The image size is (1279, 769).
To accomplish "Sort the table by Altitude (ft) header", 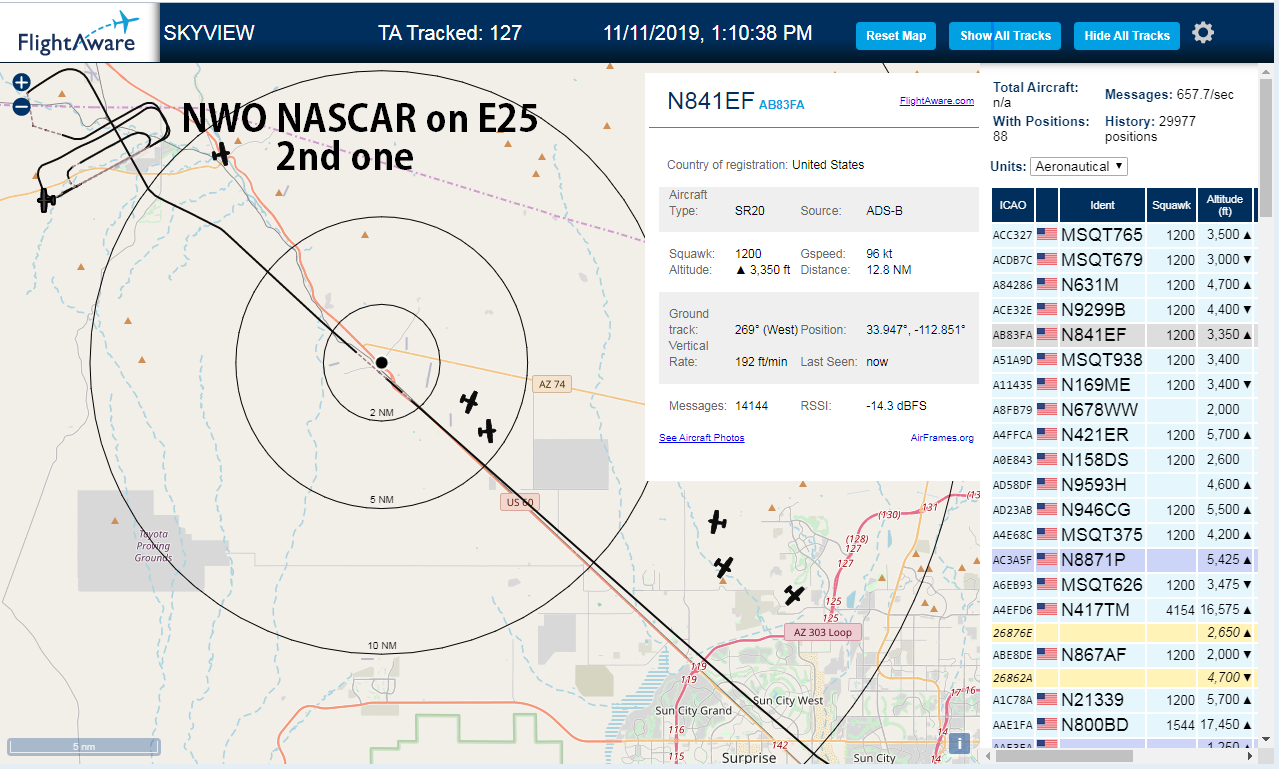I will pyautogui.click(x=1225, y=205).
